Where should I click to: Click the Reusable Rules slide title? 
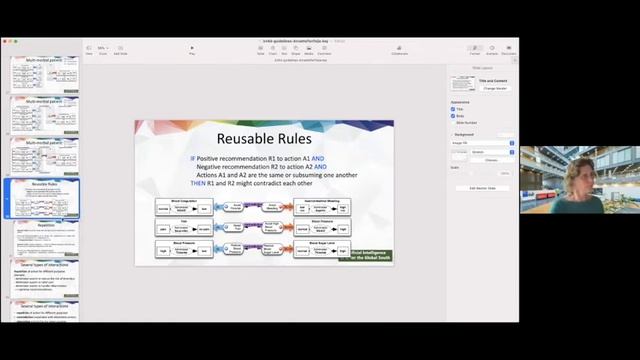(264, 139)
